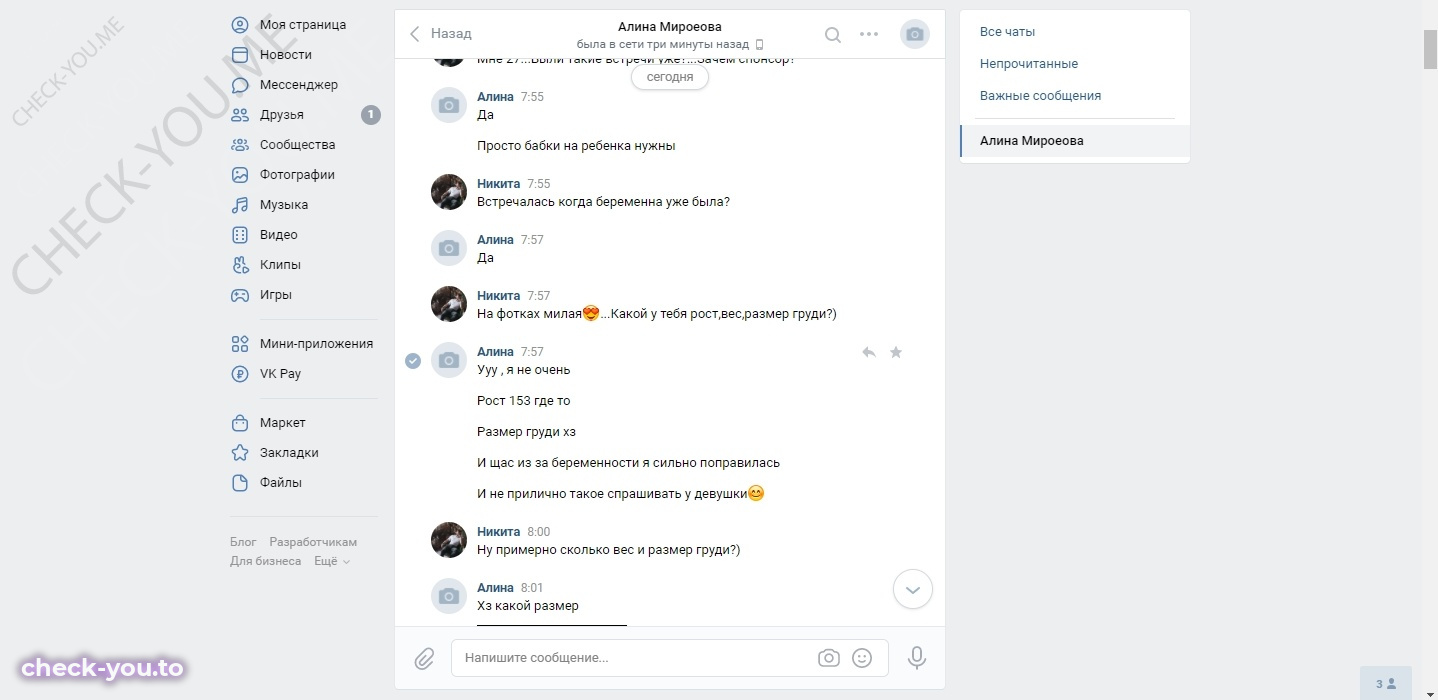Open Музыка section icon in sidebar
1438x700 pixels.
[240, 205]
